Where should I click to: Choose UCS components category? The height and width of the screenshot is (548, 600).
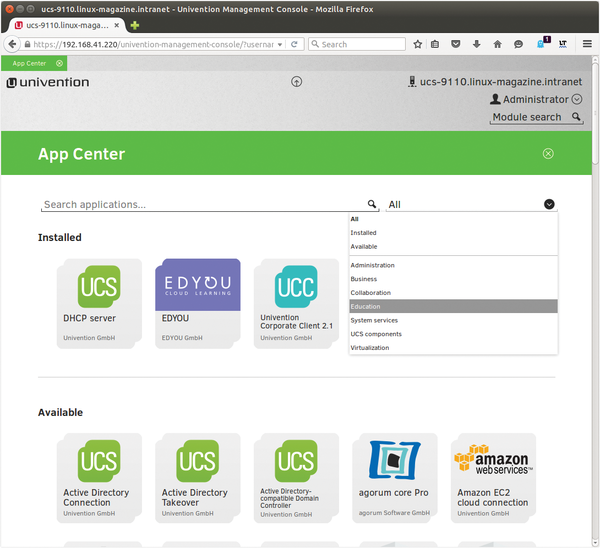(453, 334)
